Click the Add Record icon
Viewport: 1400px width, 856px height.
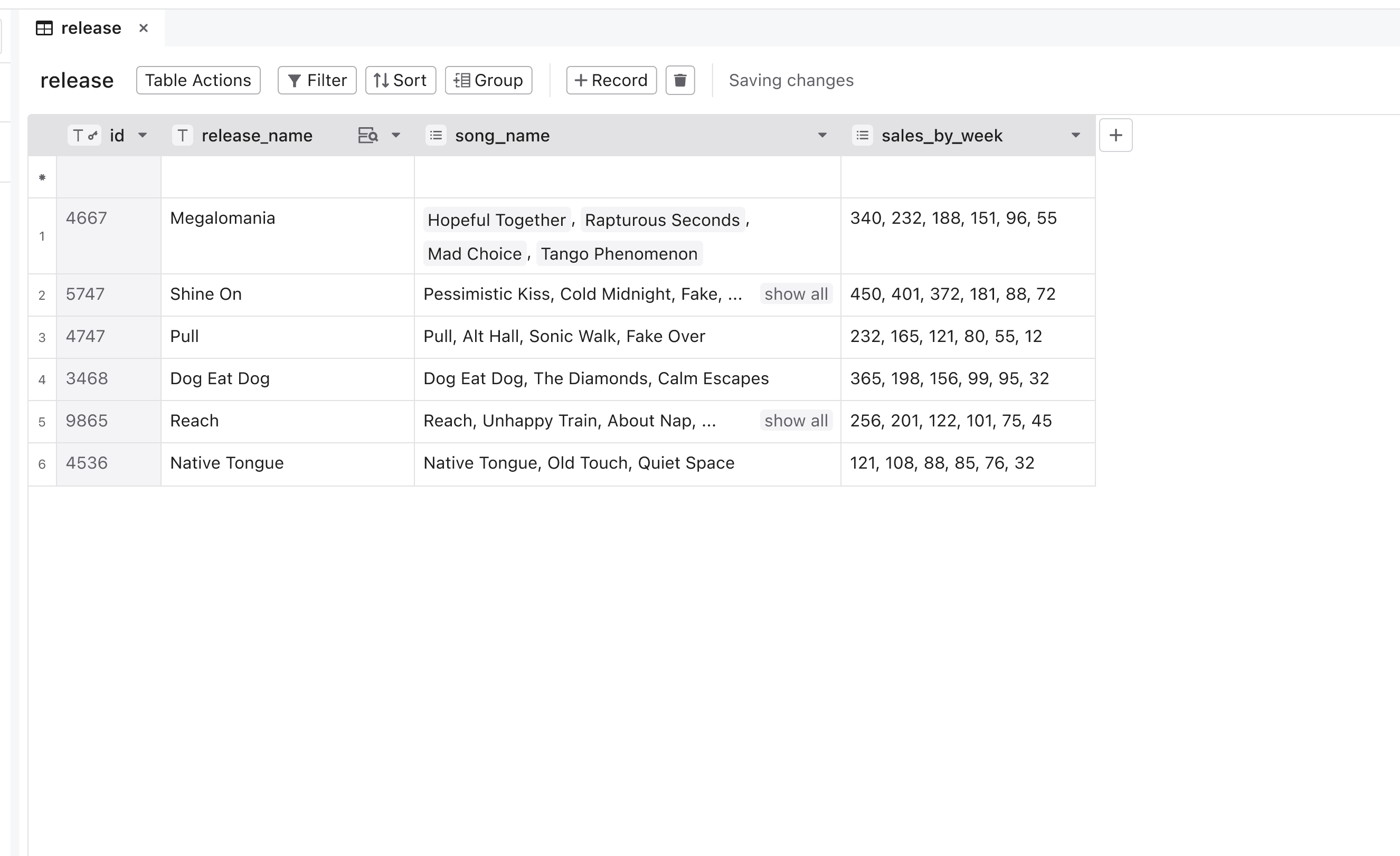(609, 80)
